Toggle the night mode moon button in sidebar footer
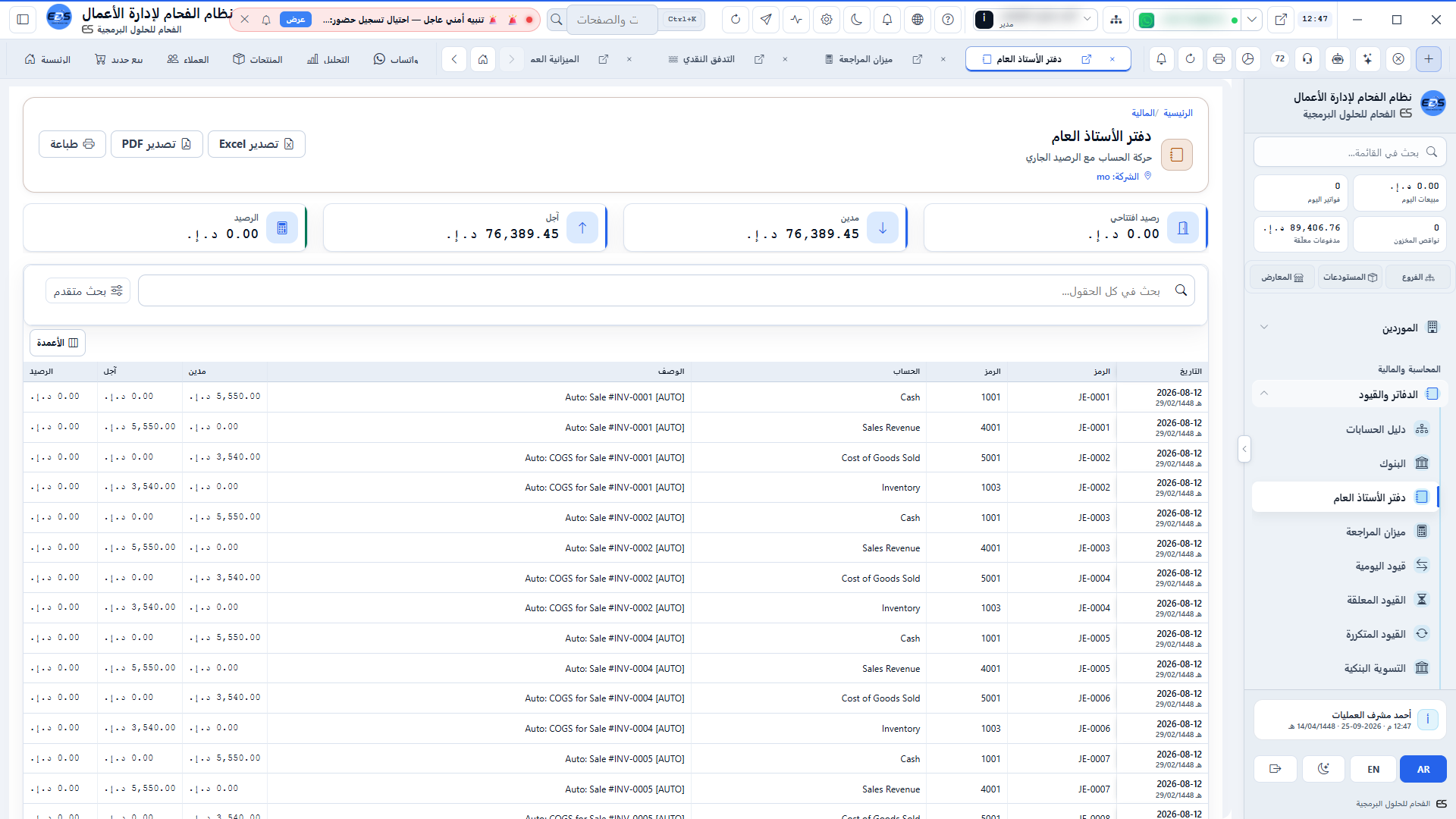 pos(1323,769)
